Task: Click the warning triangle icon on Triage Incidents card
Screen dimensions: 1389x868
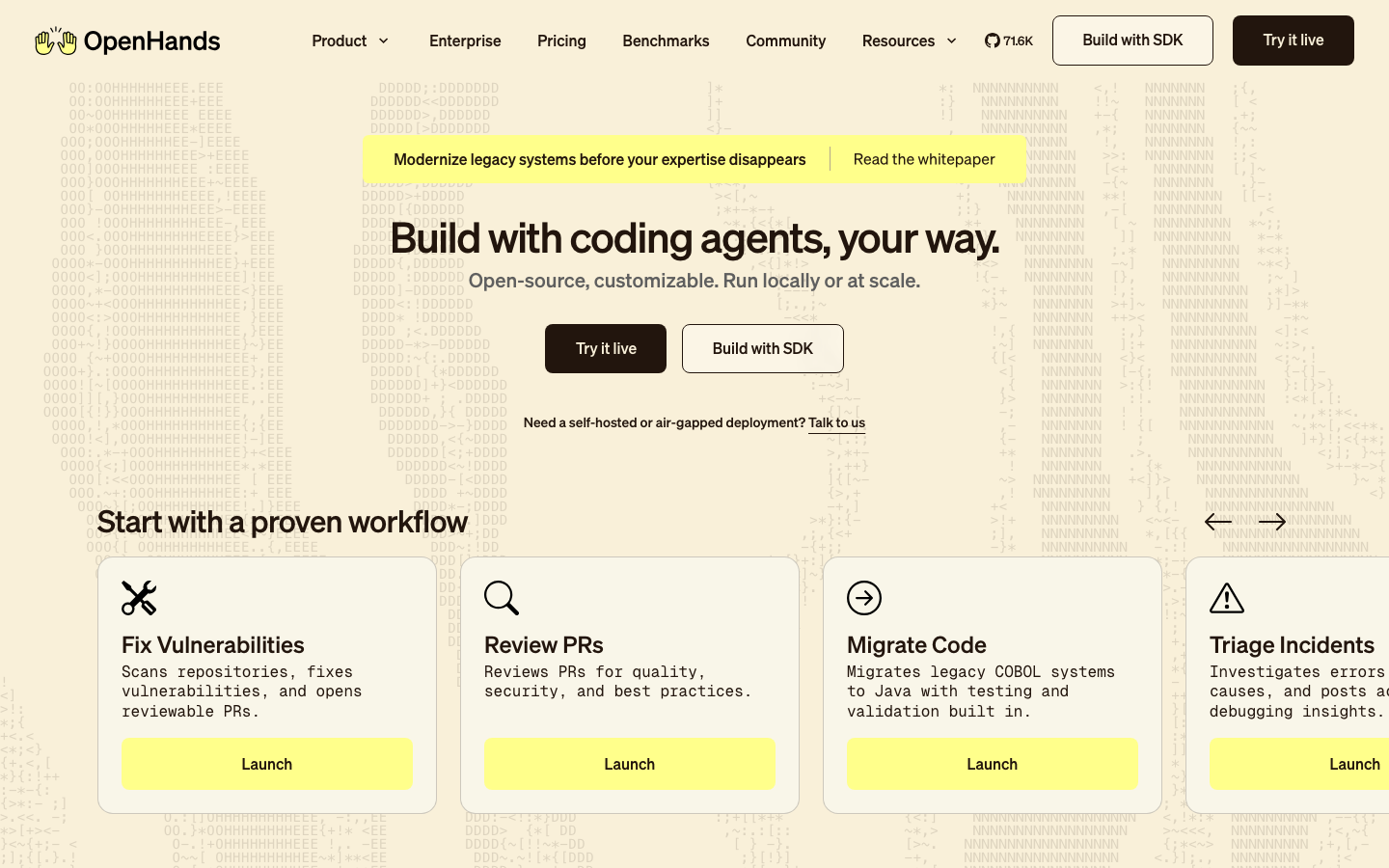Action: click(1227, 598)
